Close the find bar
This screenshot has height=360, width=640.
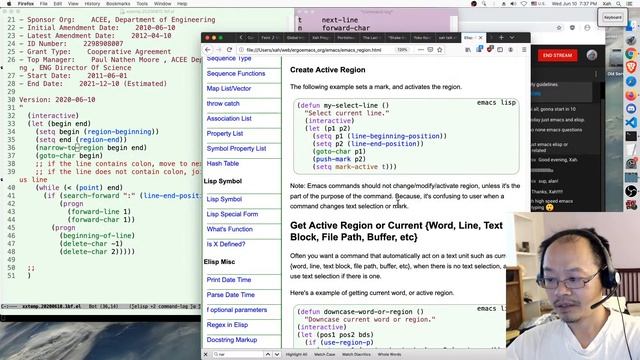click(x=206, y=354)
